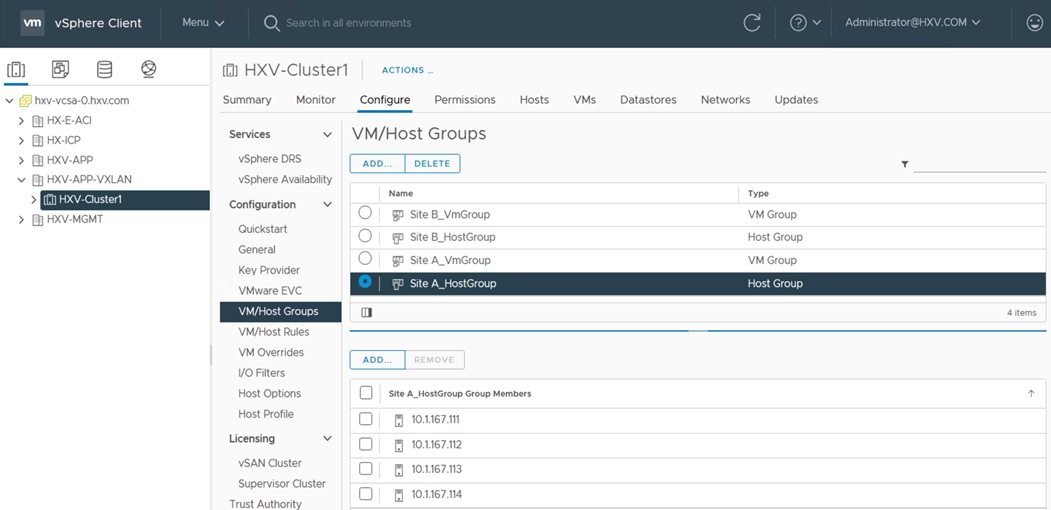Expand the HXV-MGMT datacenter tree node
This screenshot has width=1051, height=510.
point(22,219)
